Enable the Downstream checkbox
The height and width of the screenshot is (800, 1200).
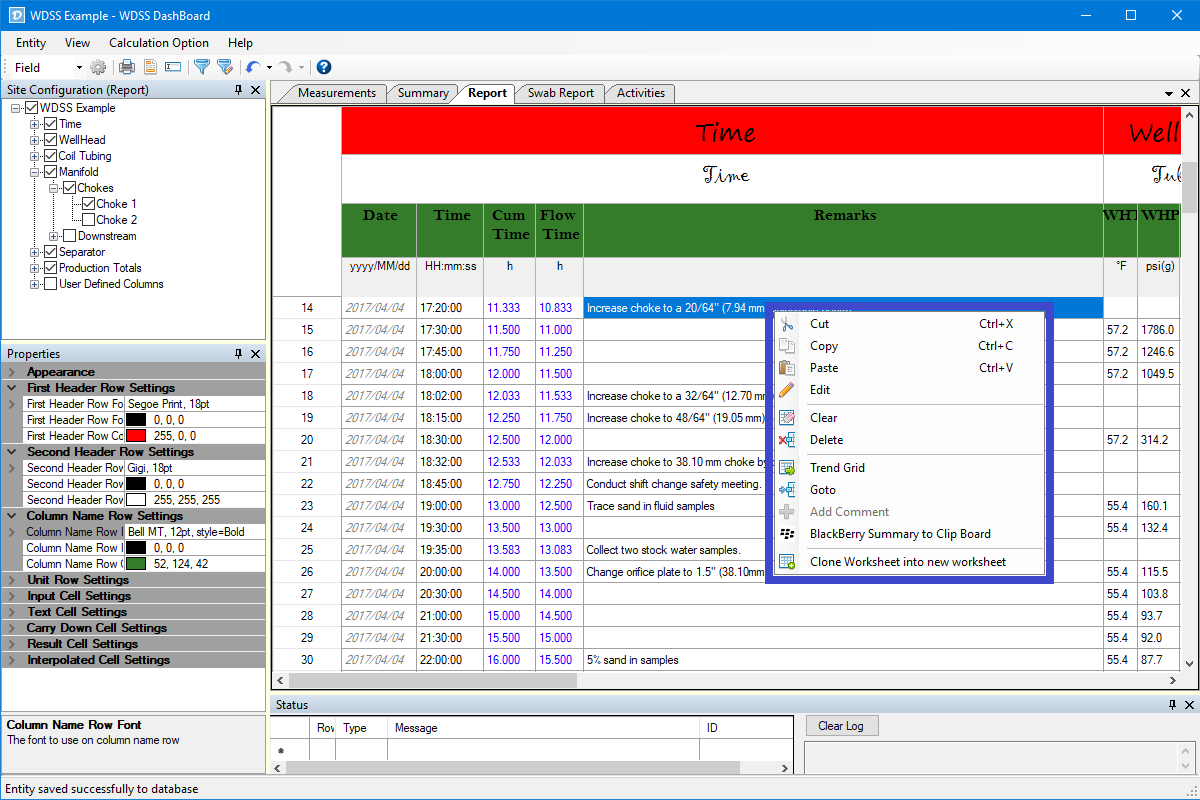[70, 236]
